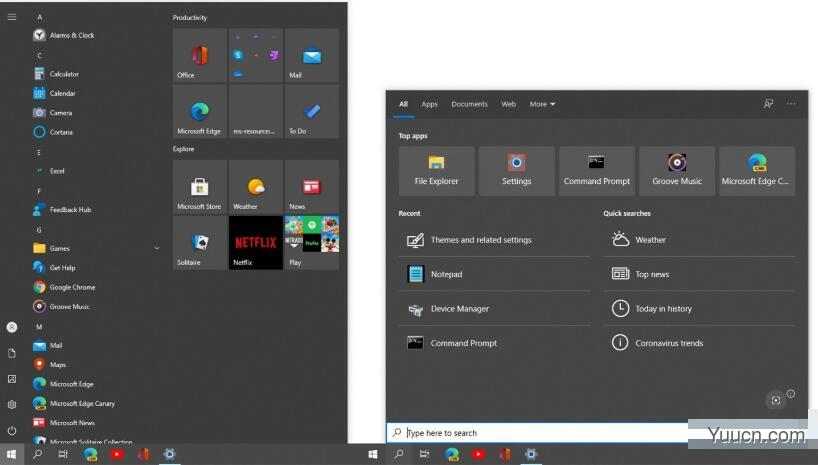
Task: Click the screenshot search icon in search panel
Action: pos(776,400)
